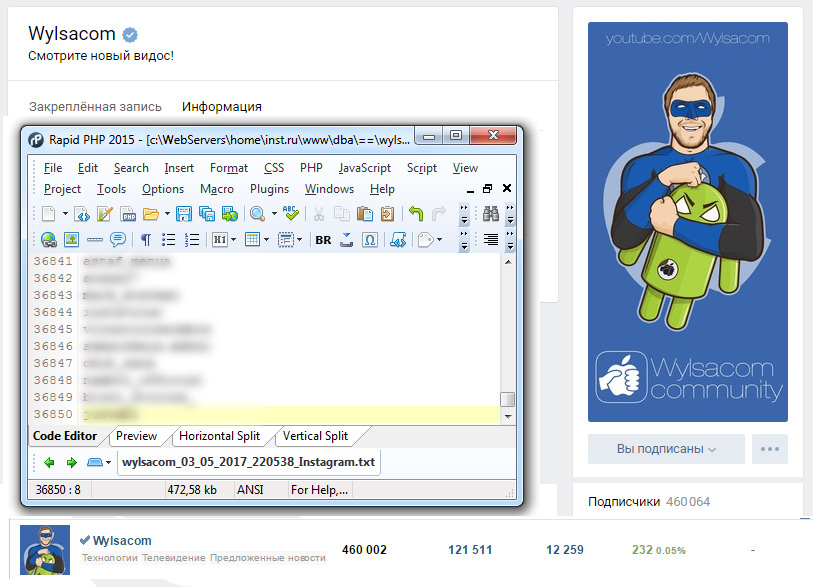This screenshot has width=813, height=587.
Task: Expand the new file dropdown arrow
Action: pos(65,213)
